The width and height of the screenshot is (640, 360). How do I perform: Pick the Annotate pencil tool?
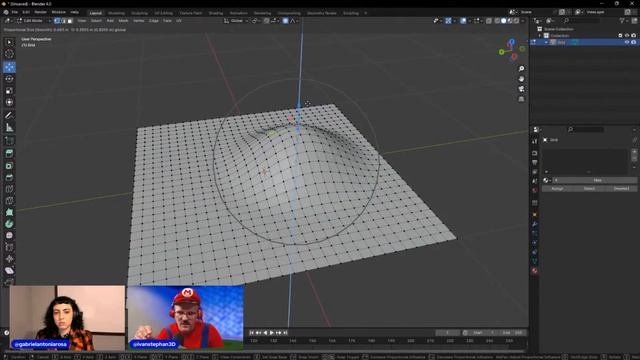click(x=9, y=116)
